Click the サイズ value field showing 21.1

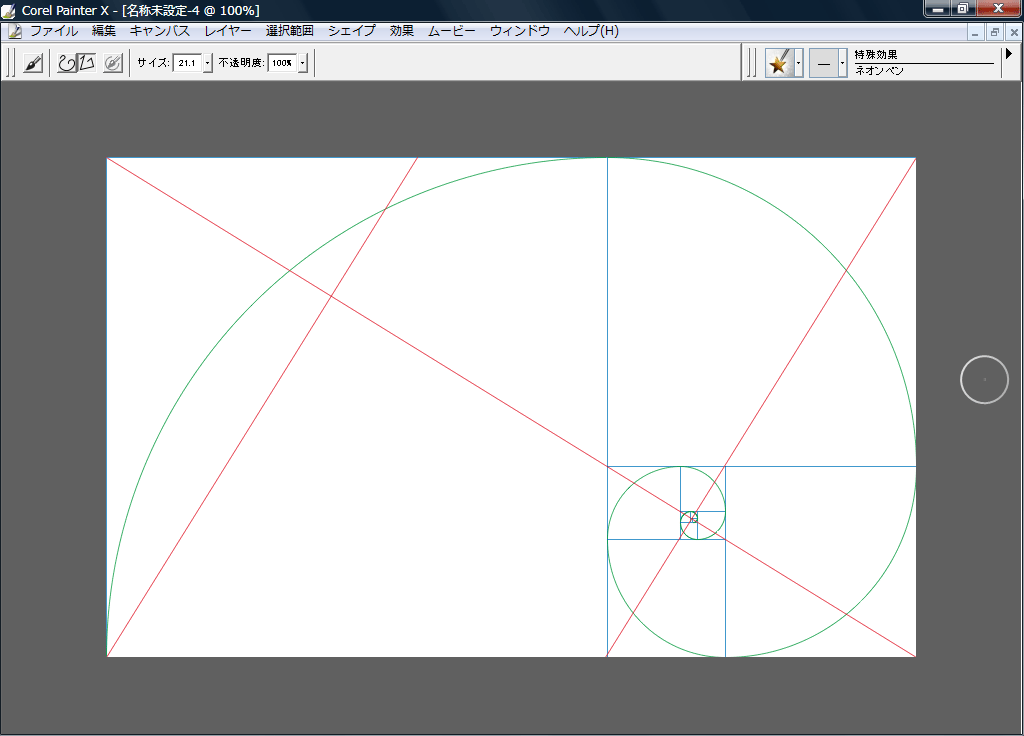point(187,63)
